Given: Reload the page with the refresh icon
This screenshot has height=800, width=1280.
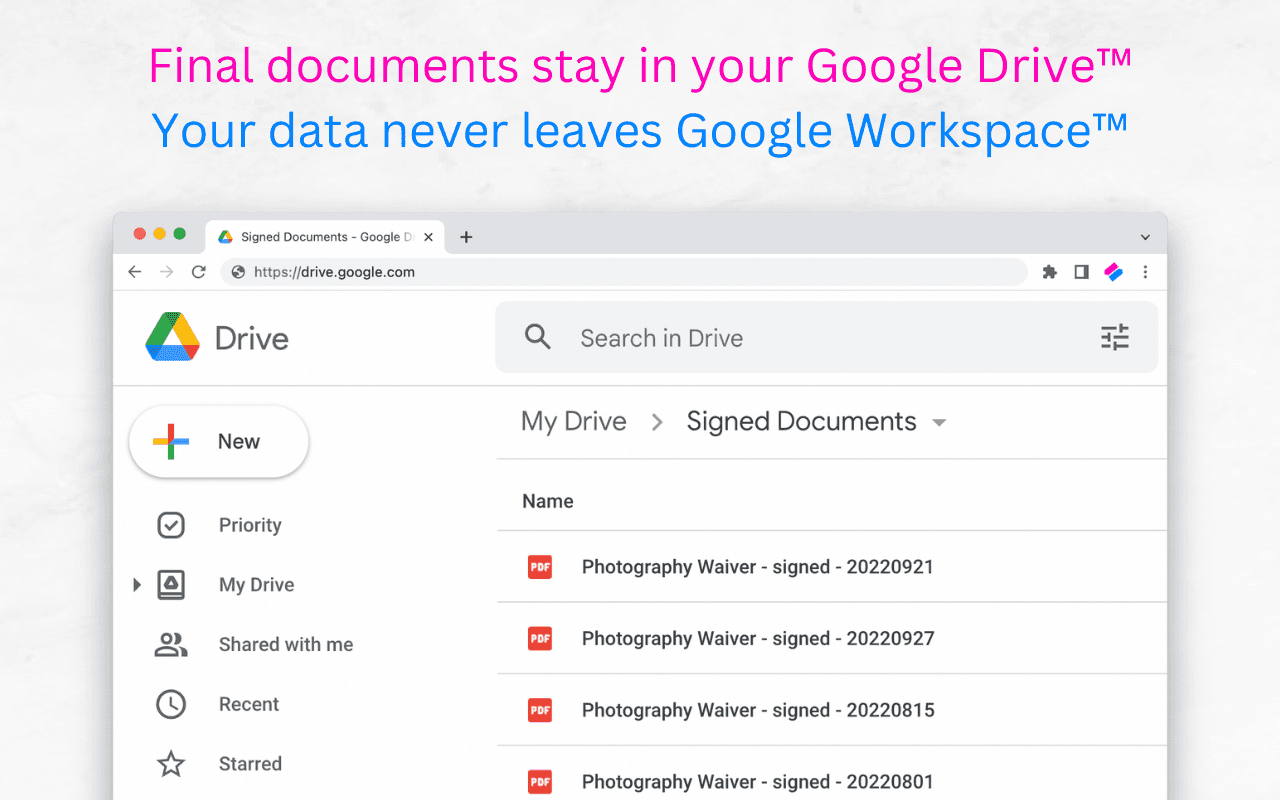Looking at the screenshot, I should click(199, 272).
